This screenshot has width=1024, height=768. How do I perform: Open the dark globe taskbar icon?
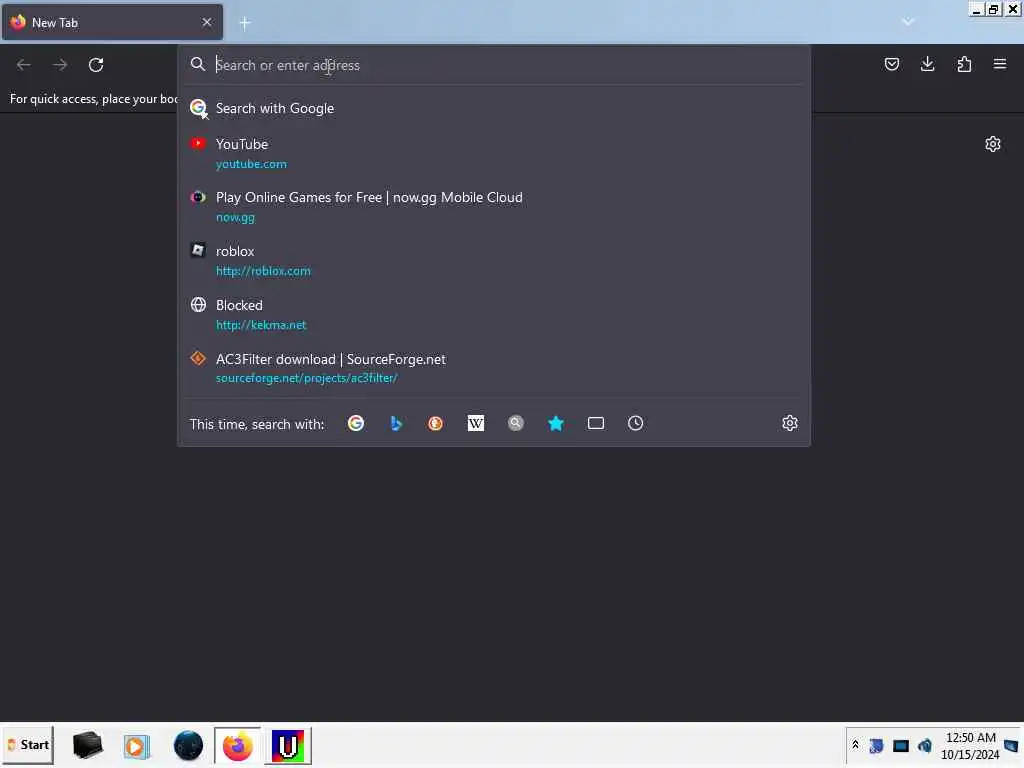[188, 746]
